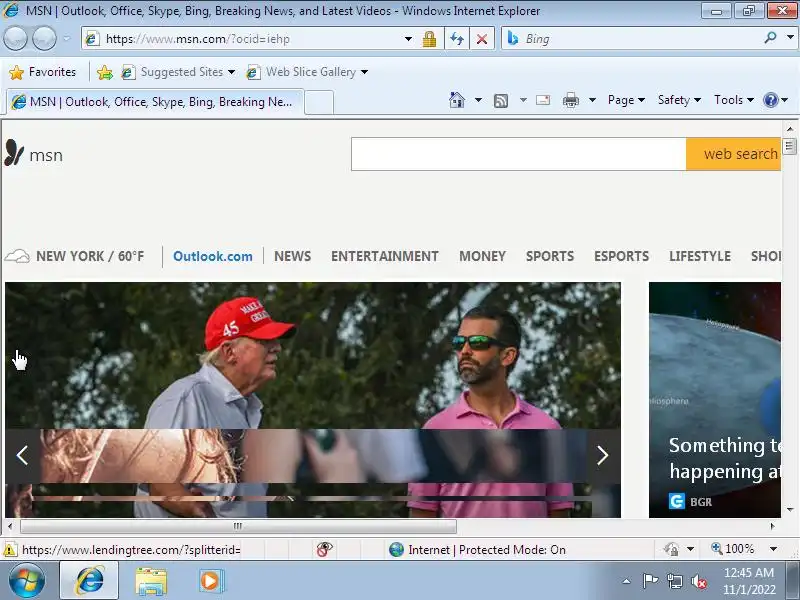Open the Page menu
This screenshot has height=600, width=800.
626,100
